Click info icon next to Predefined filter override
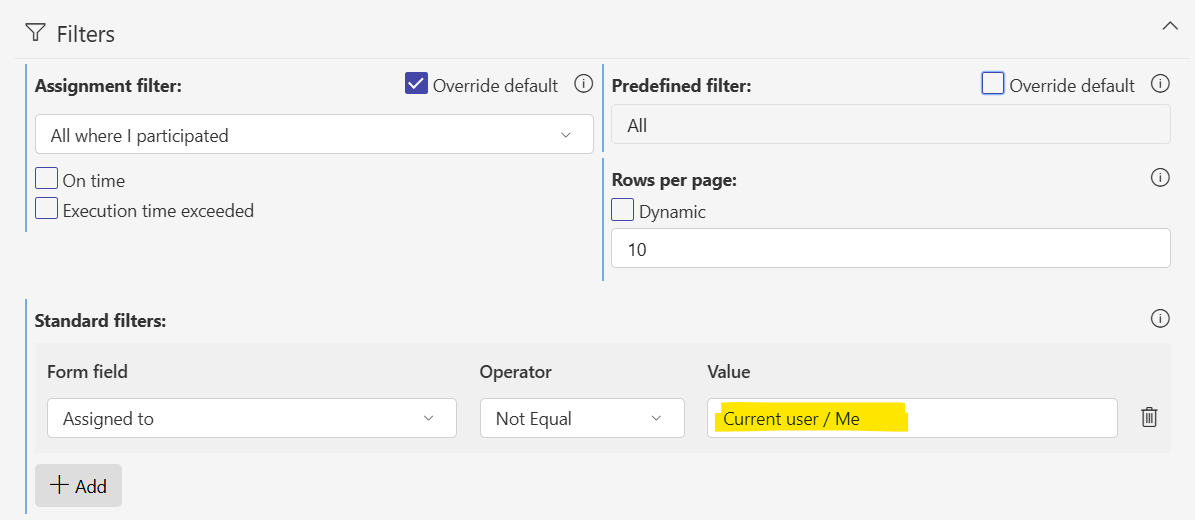Viewport: 1195px width, 520px height. click(x=1160, y=84)
